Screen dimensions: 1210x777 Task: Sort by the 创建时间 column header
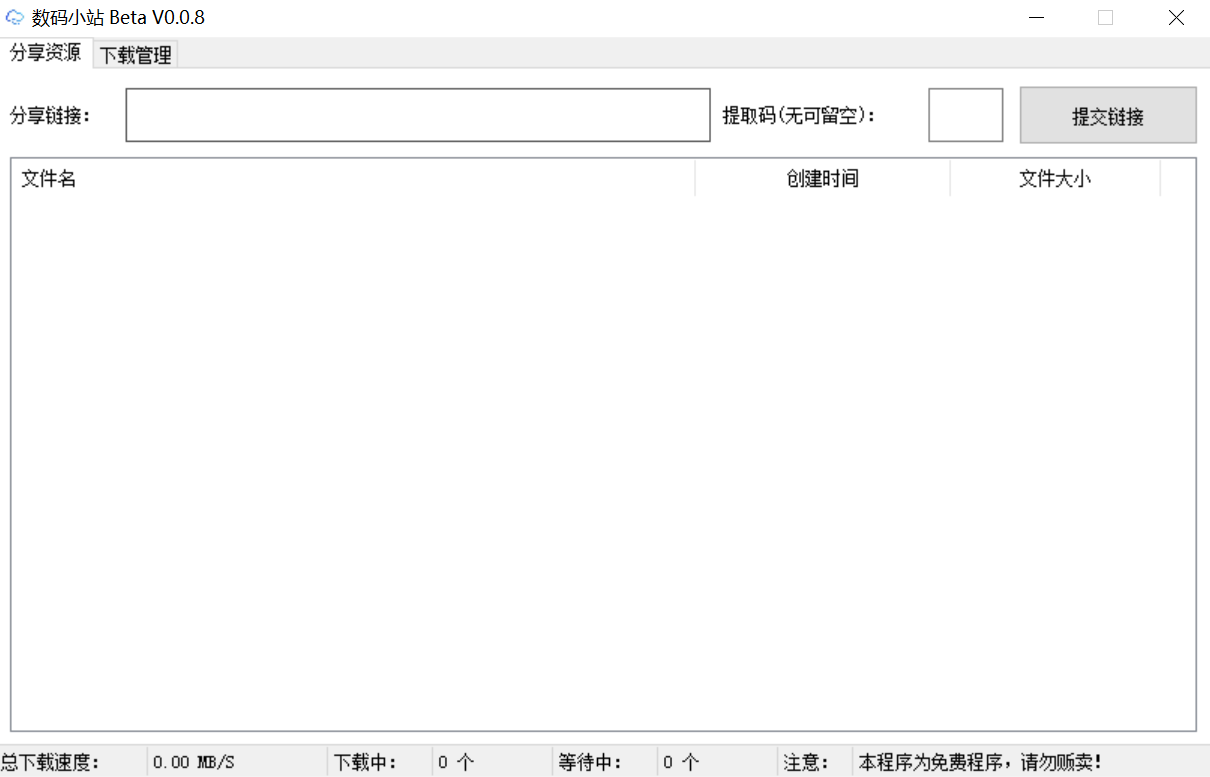[823, 179]
